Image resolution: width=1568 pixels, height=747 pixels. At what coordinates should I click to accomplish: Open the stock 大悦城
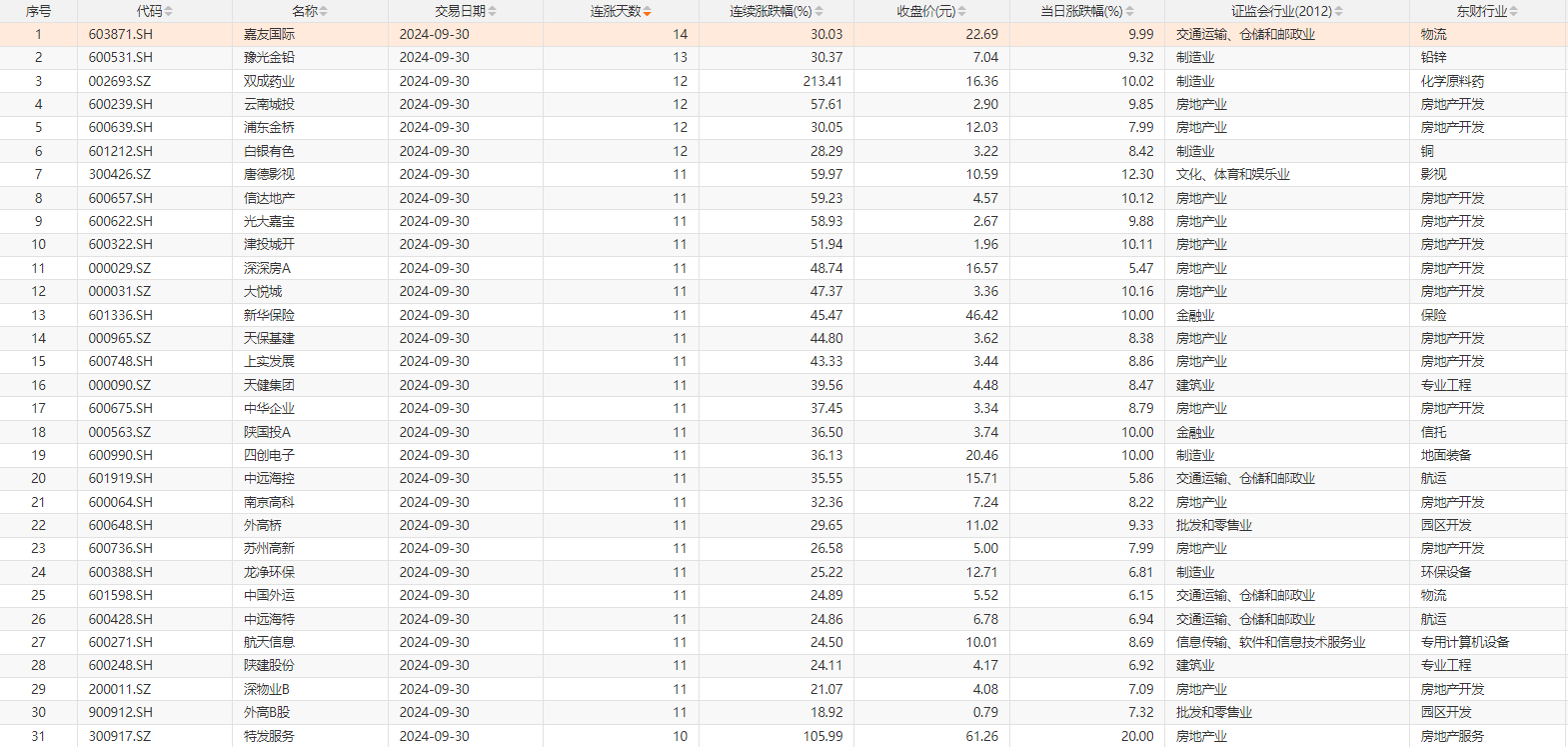click(263, 291)
